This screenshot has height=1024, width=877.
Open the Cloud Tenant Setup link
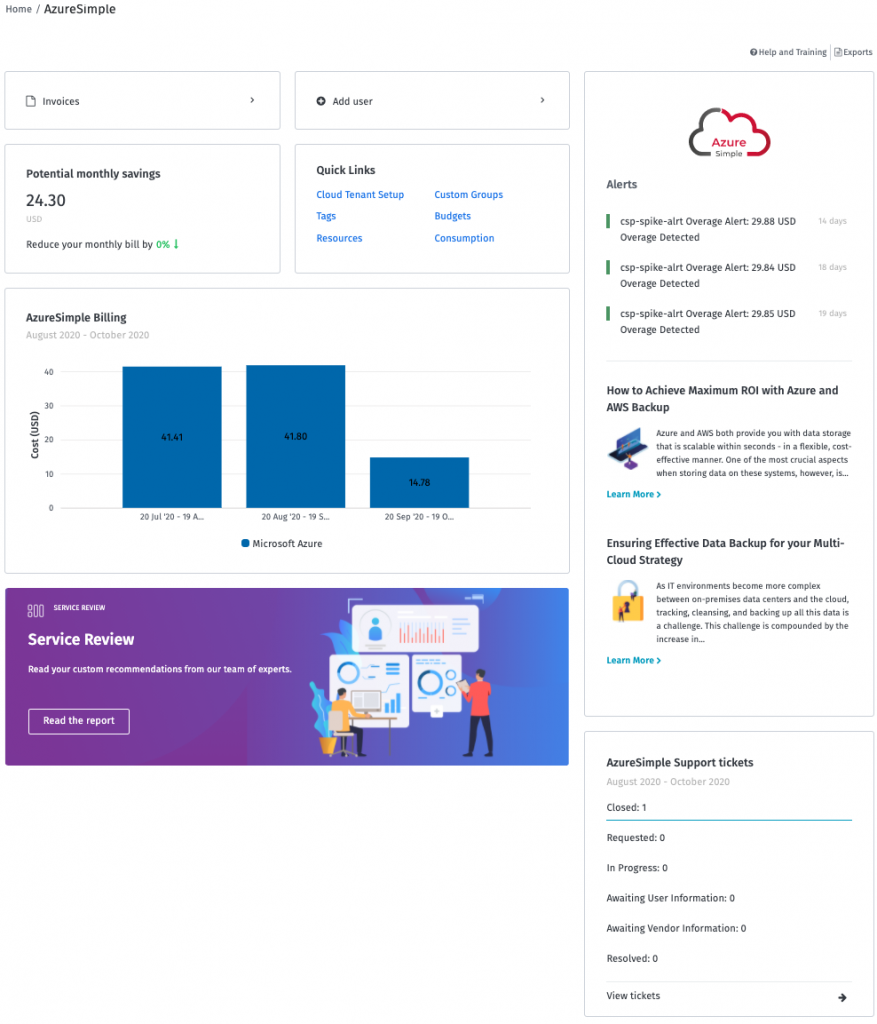(360, 195)
